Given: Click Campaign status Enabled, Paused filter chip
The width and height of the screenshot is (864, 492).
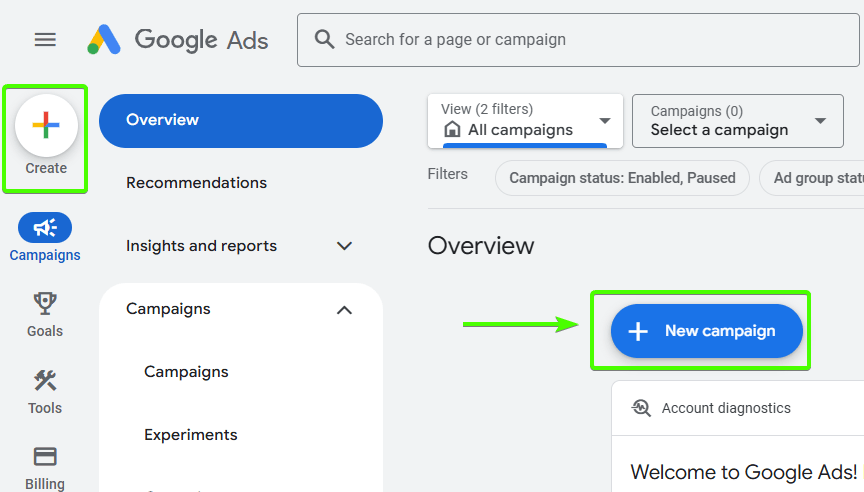Looking at the screenshot, I should click(622, 178).
